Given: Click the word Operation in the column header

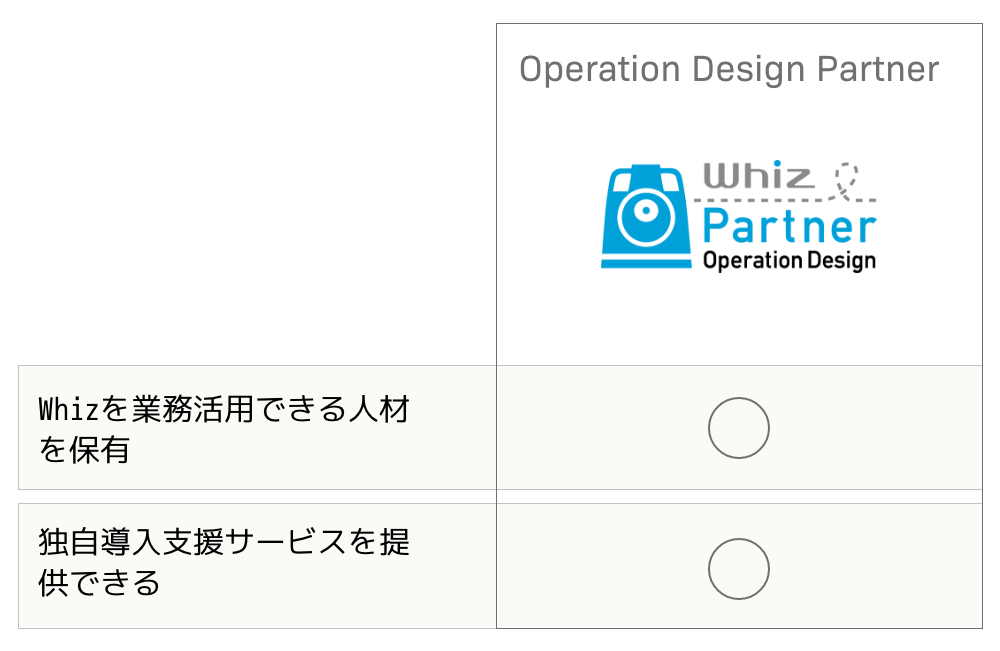Looking at the screenshot, I should point(600,69).
